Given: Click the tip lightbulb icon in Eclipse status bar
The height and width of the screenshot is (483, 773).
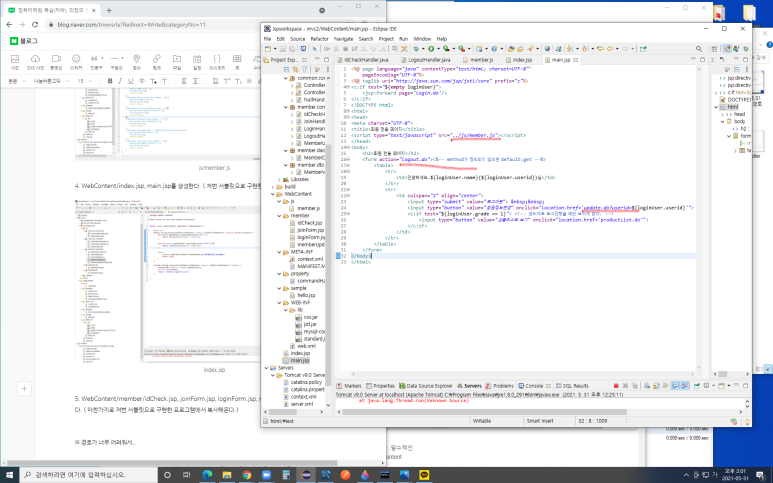Looking at the screenshot, I should pos(747,421).
